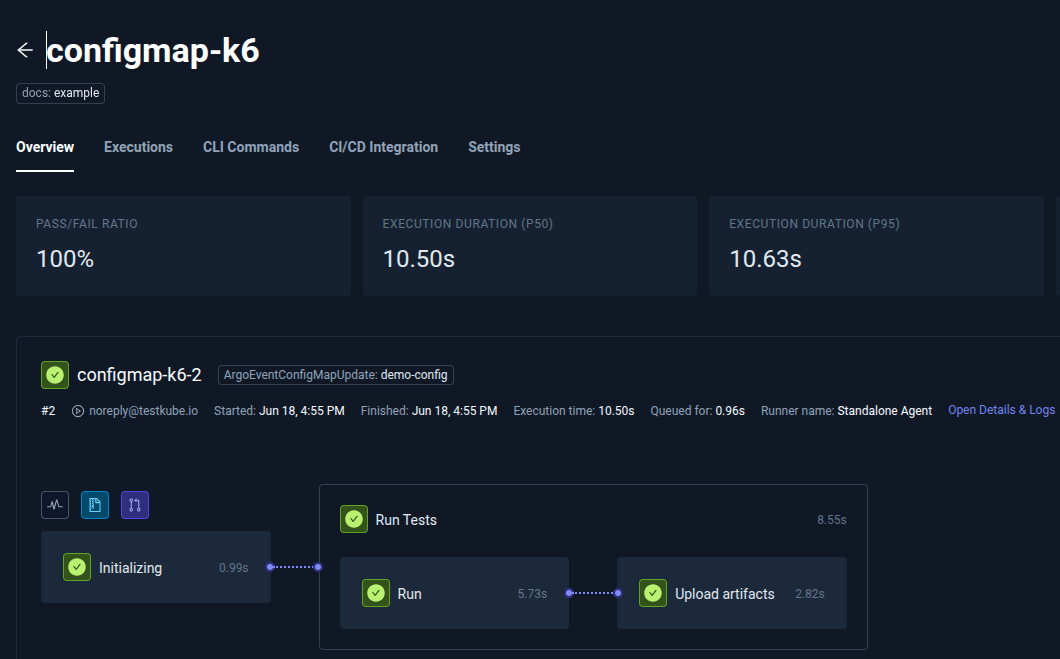The width and height of the screenshot is (1060, 659).
Task: Expand the ArgoEventConfigMapUpdate demo-config chip
Action: click(335, 375)
